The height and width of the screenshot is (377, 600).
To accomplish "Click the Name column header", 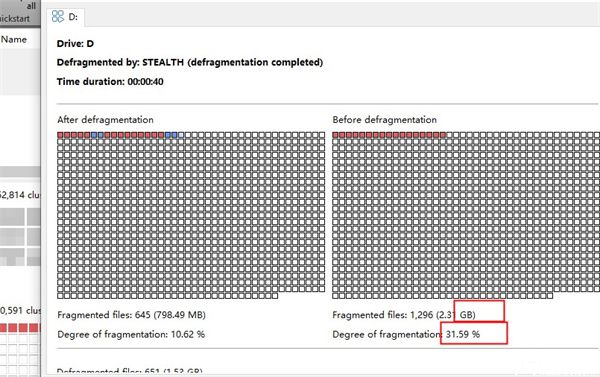I will click(x=14, y=39).
